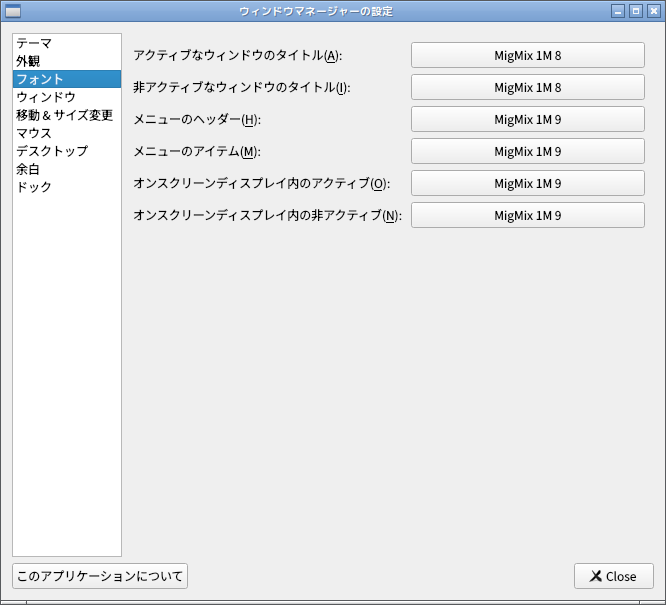Switch to the ウィンドウ section

[67, 97]
